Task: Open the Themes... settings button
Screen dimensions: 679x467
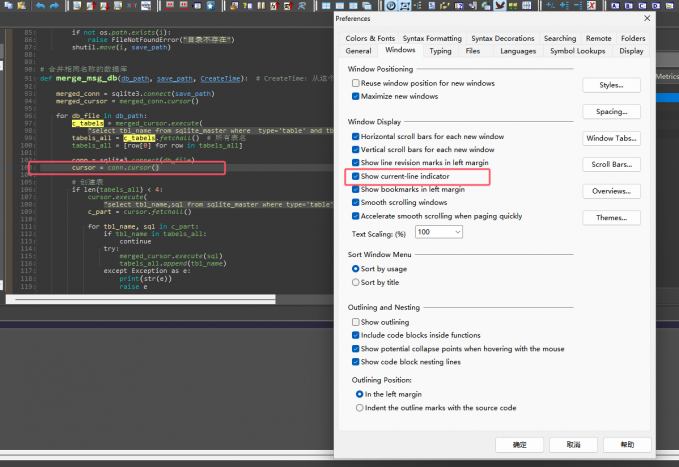Action: (611, 217)
